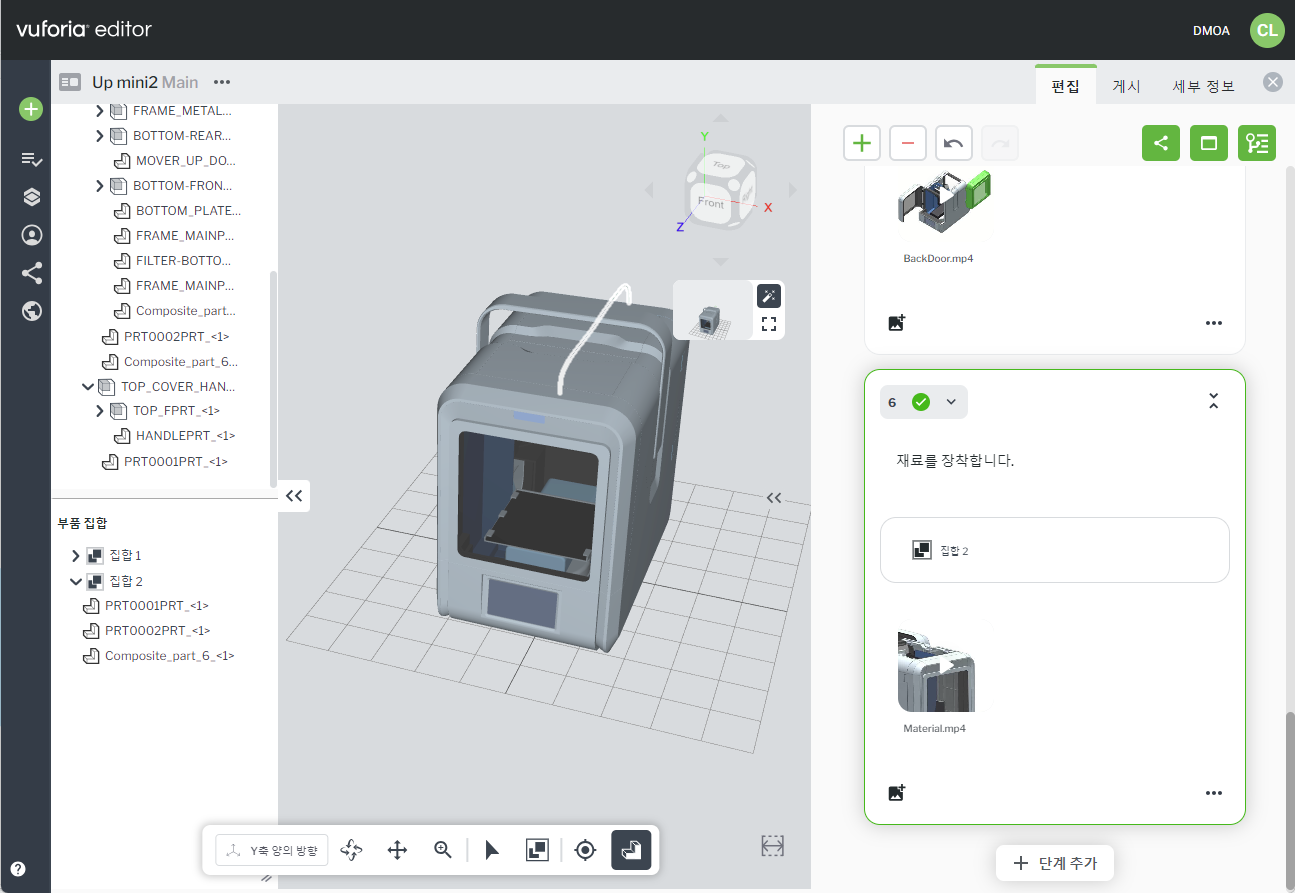Viewport: 1295px width, 893px height.
Task: Choose the arrow selection tool
Action: (x=491, y=850)
